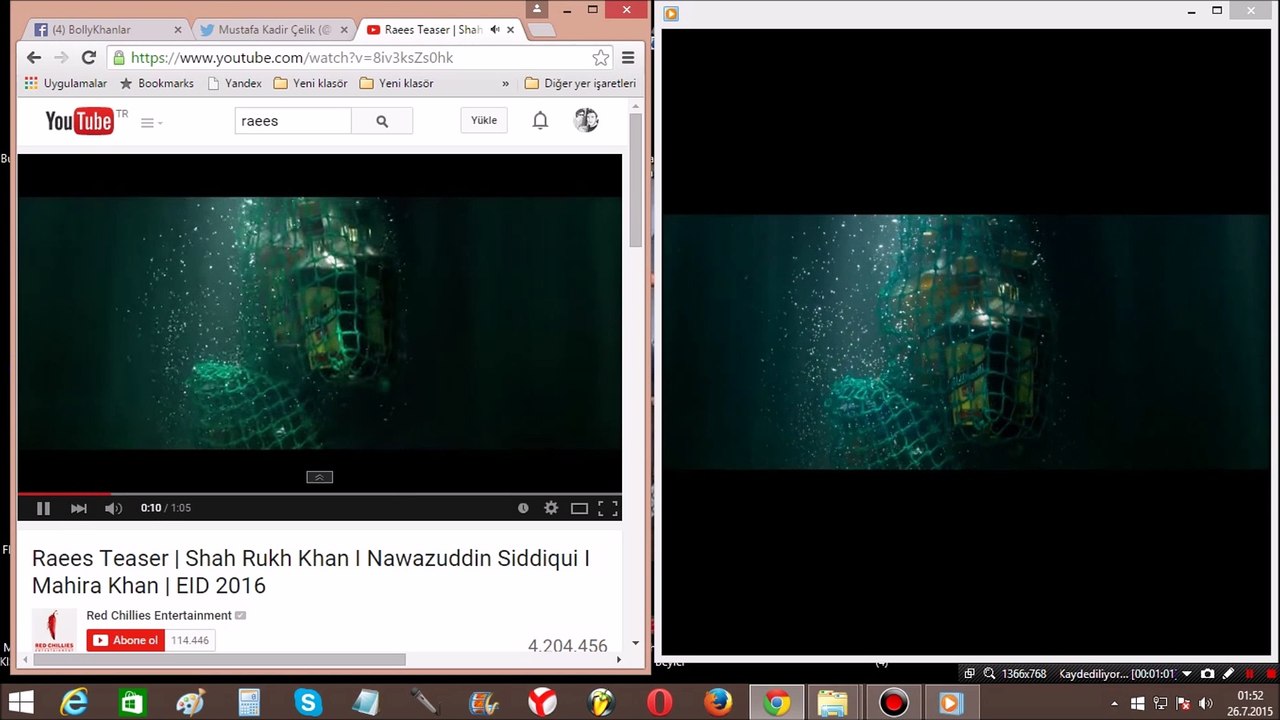This screenshot has height=720, width=1280.
Task: Open the first Yeni klasör bookmark folder
Action: (310, 83)
